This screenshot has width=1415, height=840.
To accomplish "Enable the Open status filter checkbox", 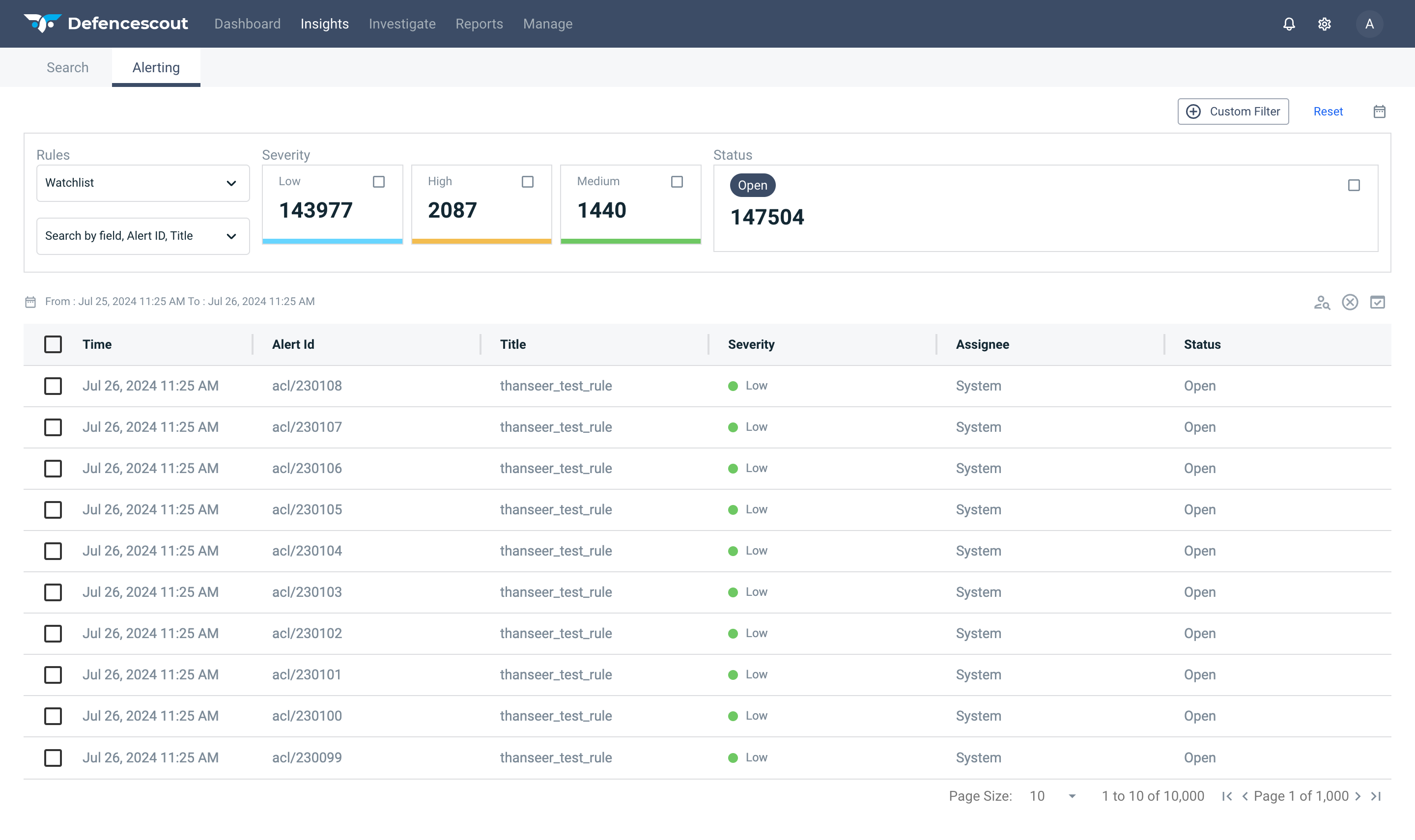I will tap(1354, 186).
